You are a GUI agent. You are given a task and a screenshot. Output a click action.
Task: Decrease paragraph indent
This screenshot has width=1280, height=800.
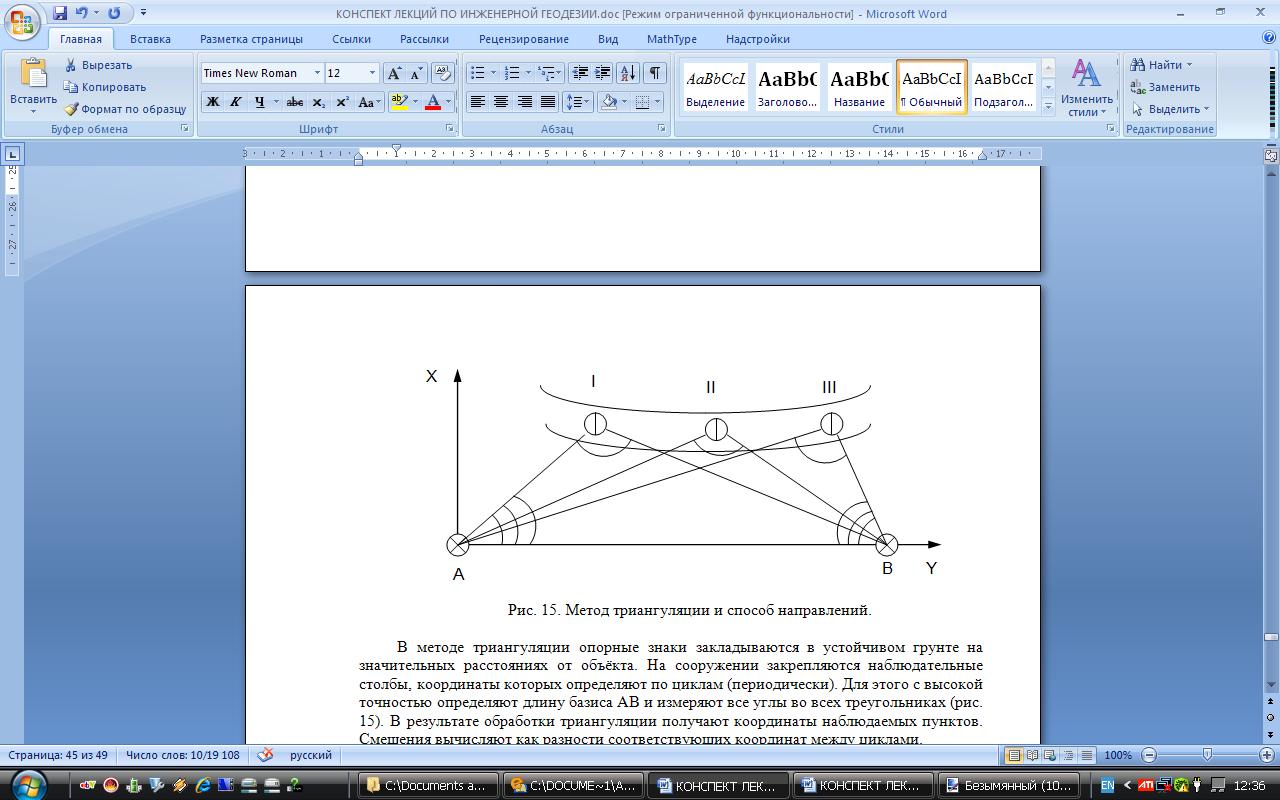pos(579,73)
